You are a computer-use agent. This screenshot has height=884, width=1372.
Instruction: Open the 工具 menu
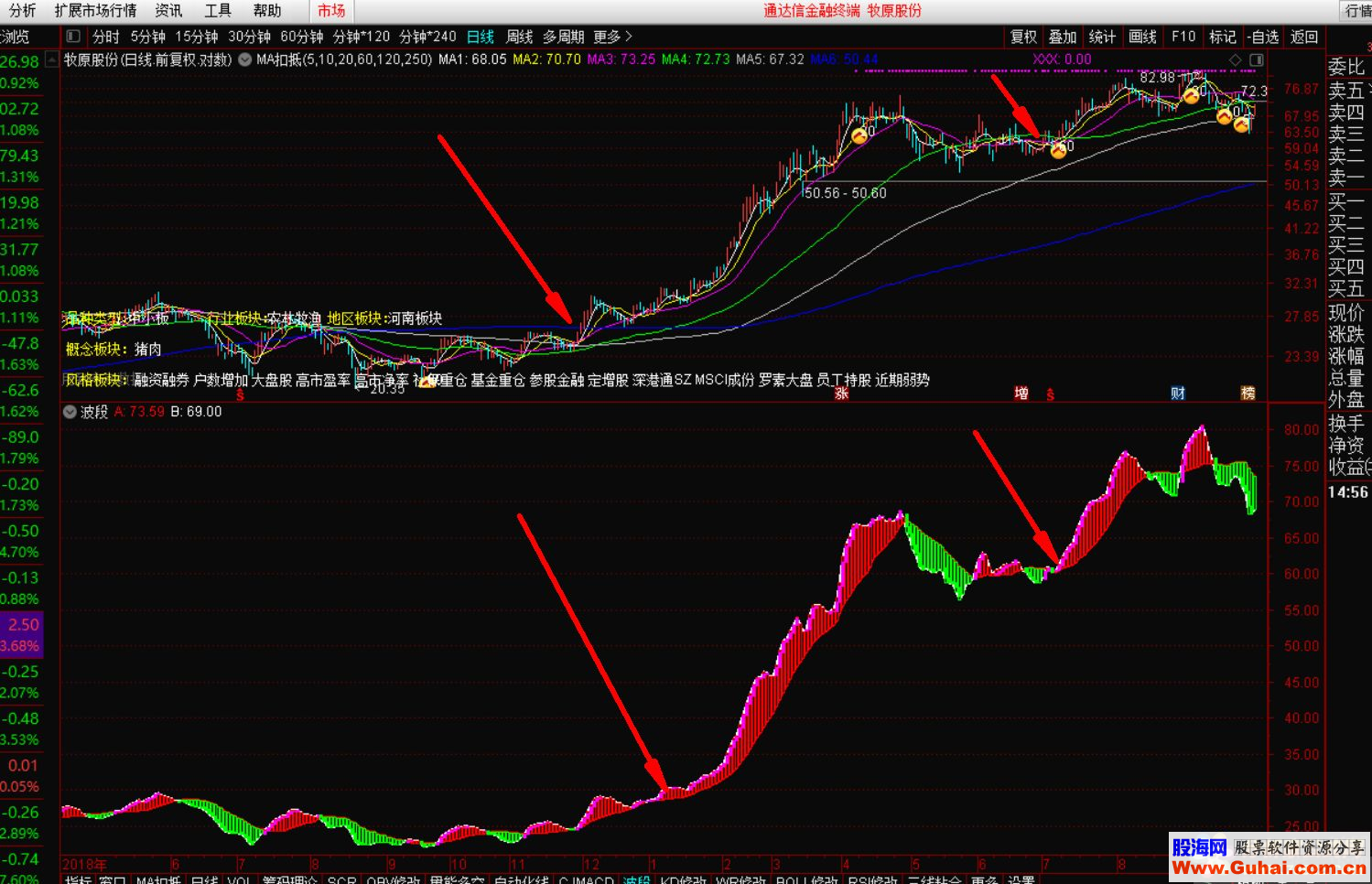pyautogui.click(x=218, y=11)
